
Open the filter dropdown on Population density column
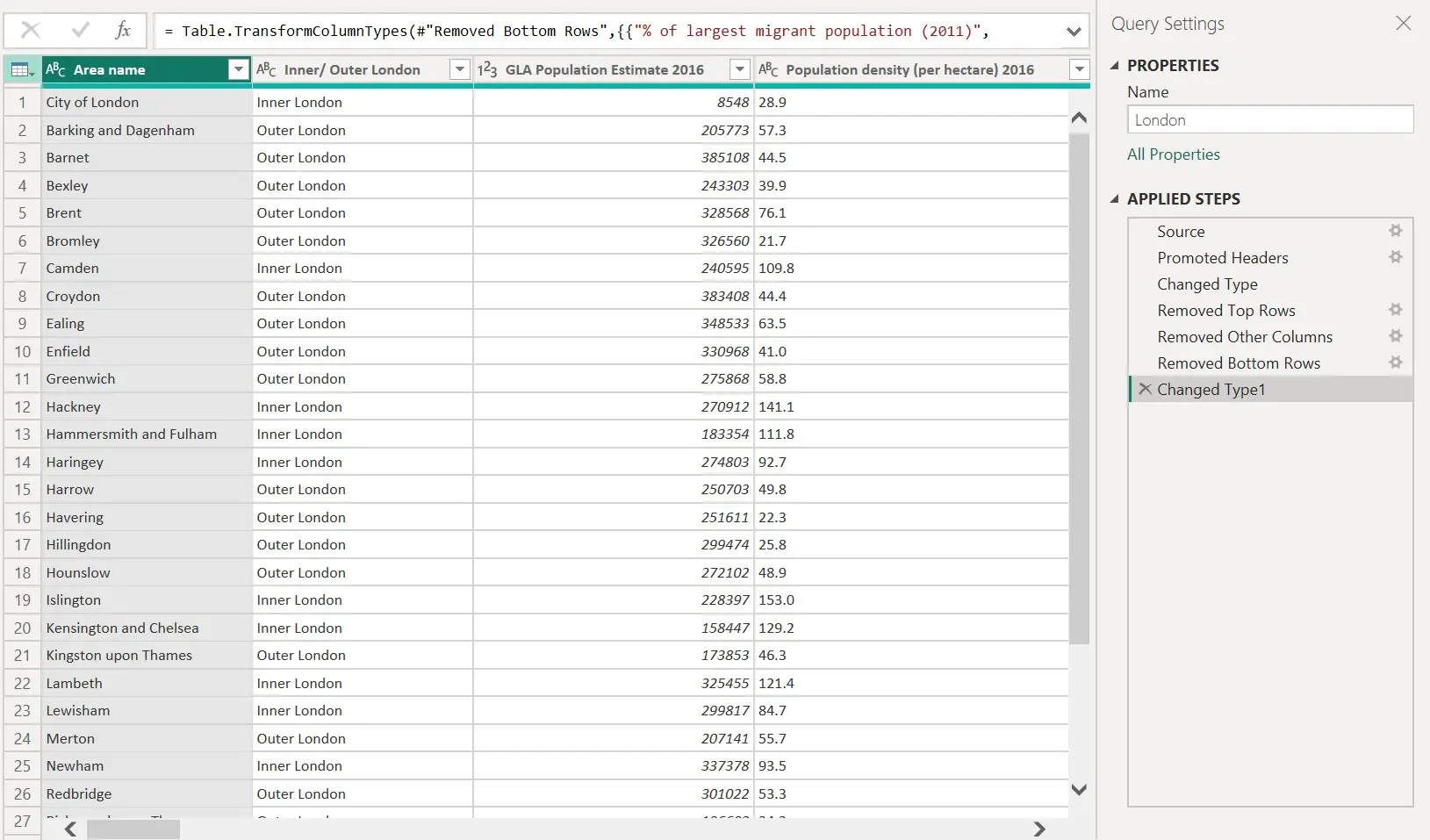[x=1078, y=69]
